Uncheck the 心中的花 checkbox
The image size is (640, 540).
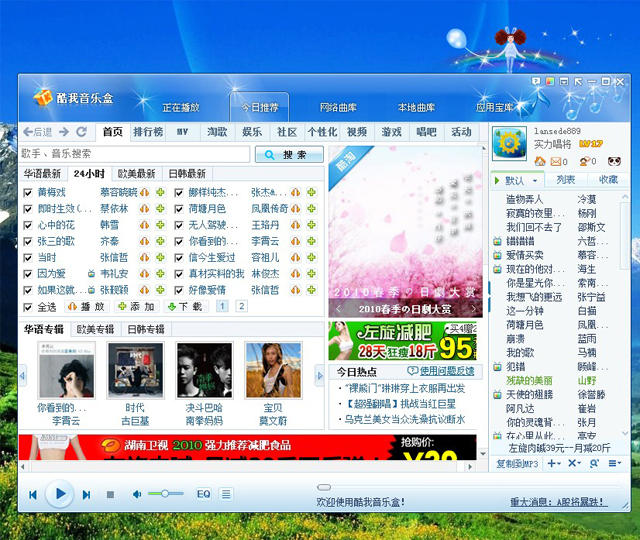28,225
